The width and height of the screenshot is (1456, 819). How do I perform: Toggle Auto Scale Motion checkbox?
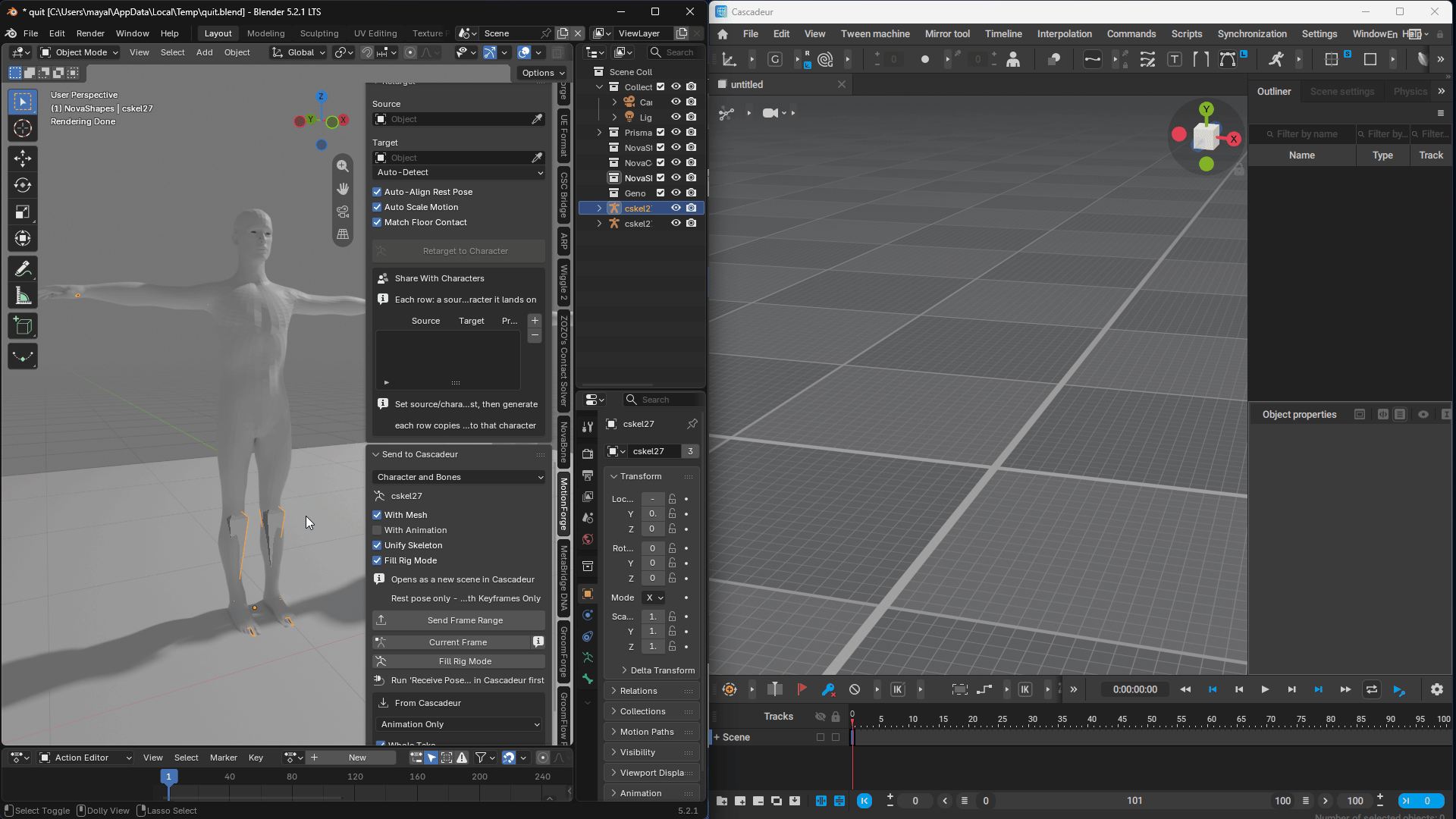coord(377,208)
